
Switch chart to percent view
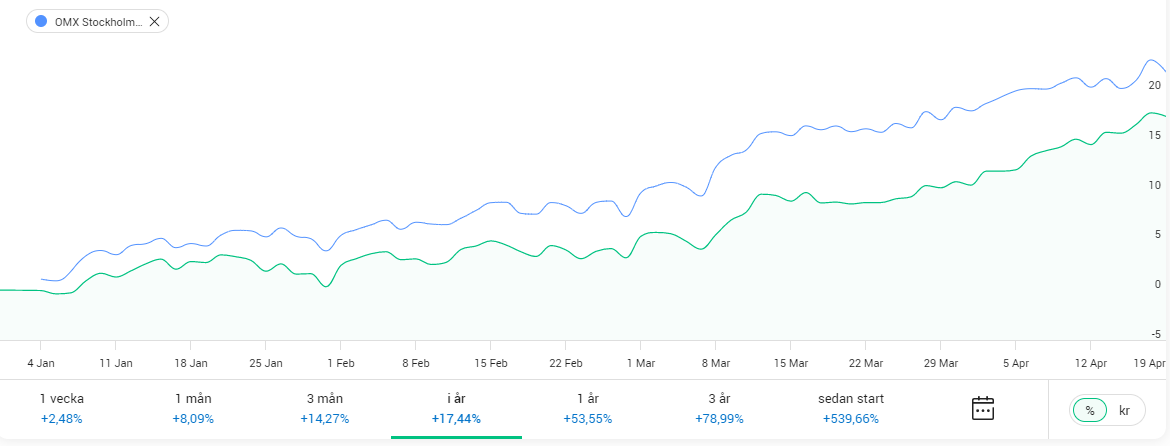(1090, 410)
